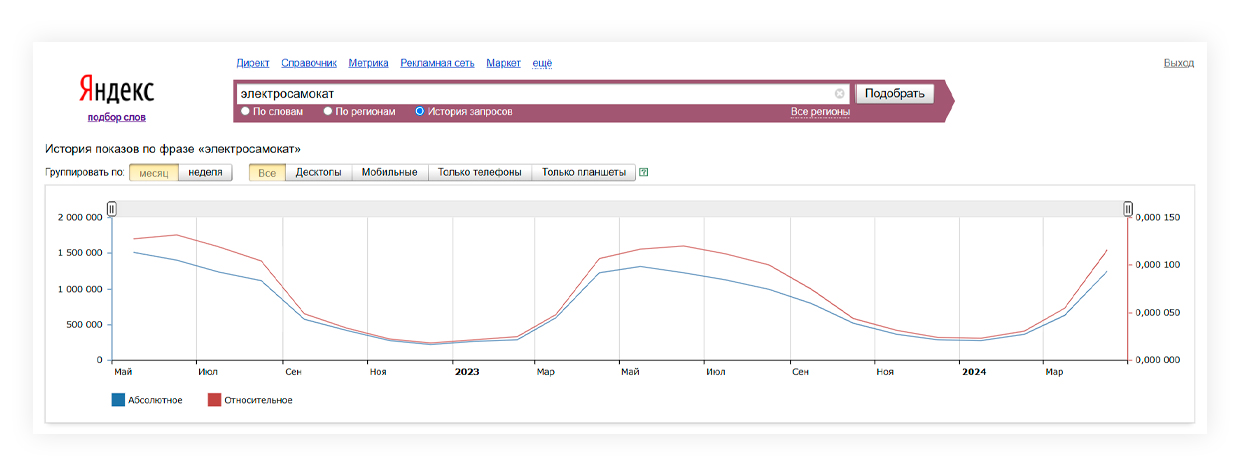The height and width of the screenshot is (476, 1240).
Task: Open the «подбор слов» link under the logo
Action: (116, 118)
